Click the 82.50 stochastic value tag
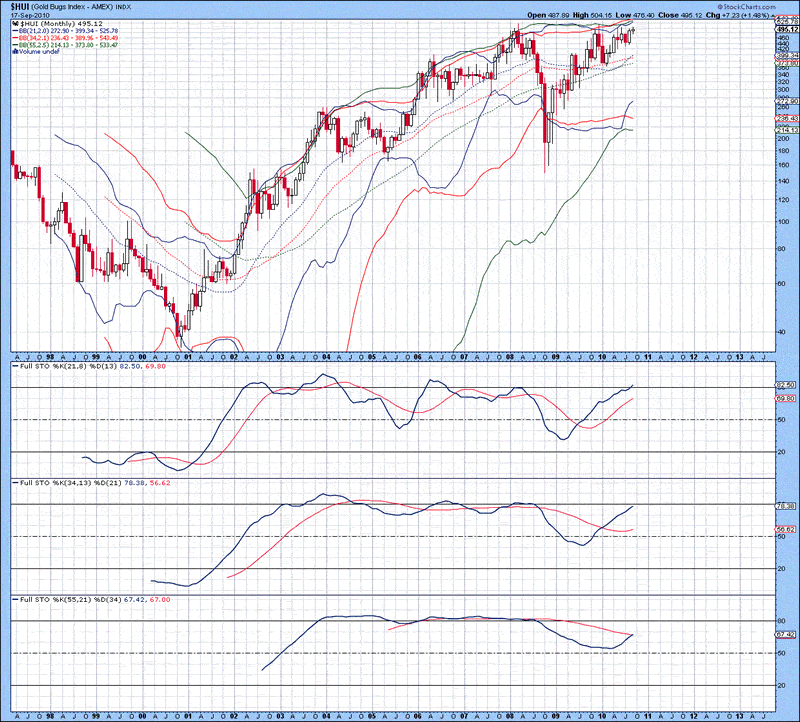This screenshot has width=800, height=722. pos(785,385)
